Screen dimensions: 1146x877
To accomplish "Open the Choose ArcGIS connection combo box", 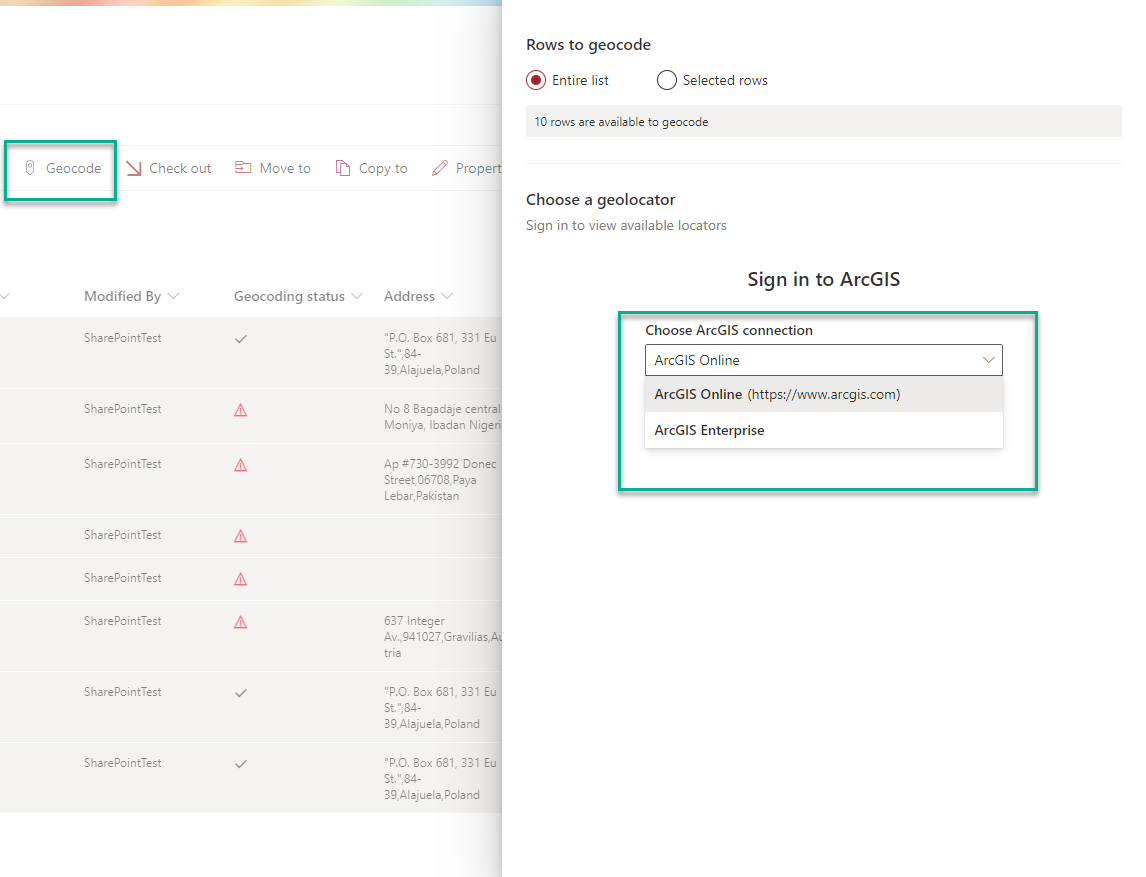I will click(824, 360).
